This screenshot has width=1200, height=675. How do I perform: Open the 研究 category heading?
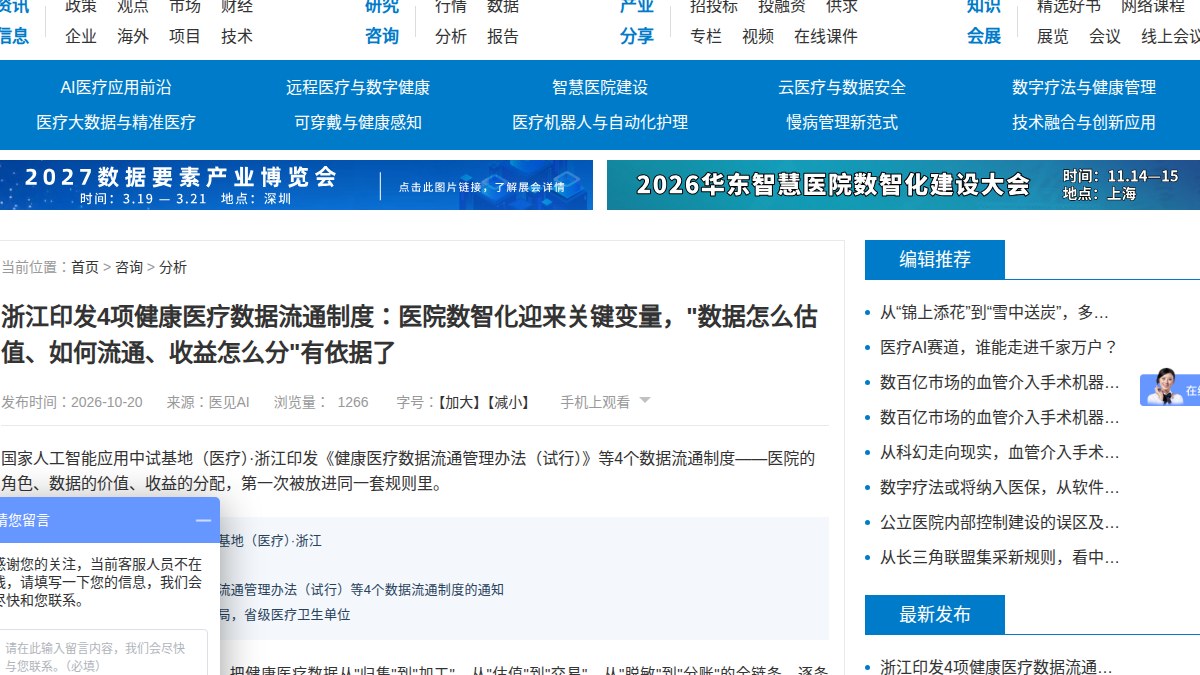pos(382,6)
